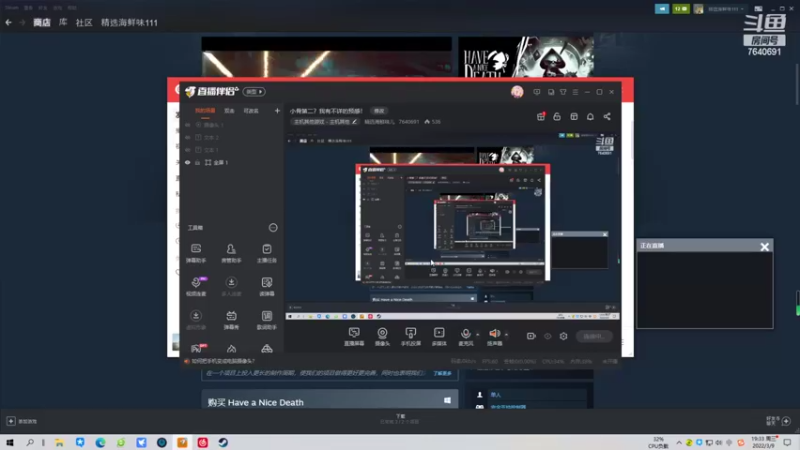
Task: Open 弹幕秀 tool in toolbox
Action: (x=231, y=320)
